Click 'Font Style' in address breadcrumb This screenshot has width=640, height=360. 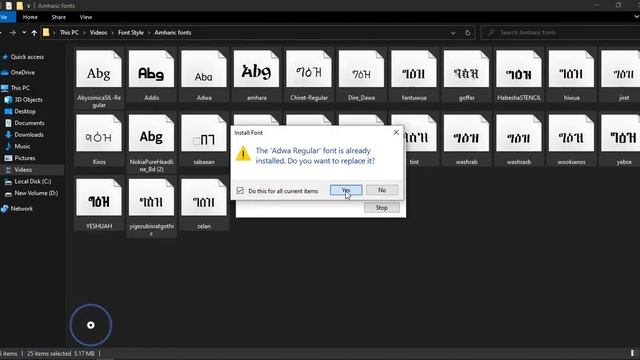click(x=131, y=33)
